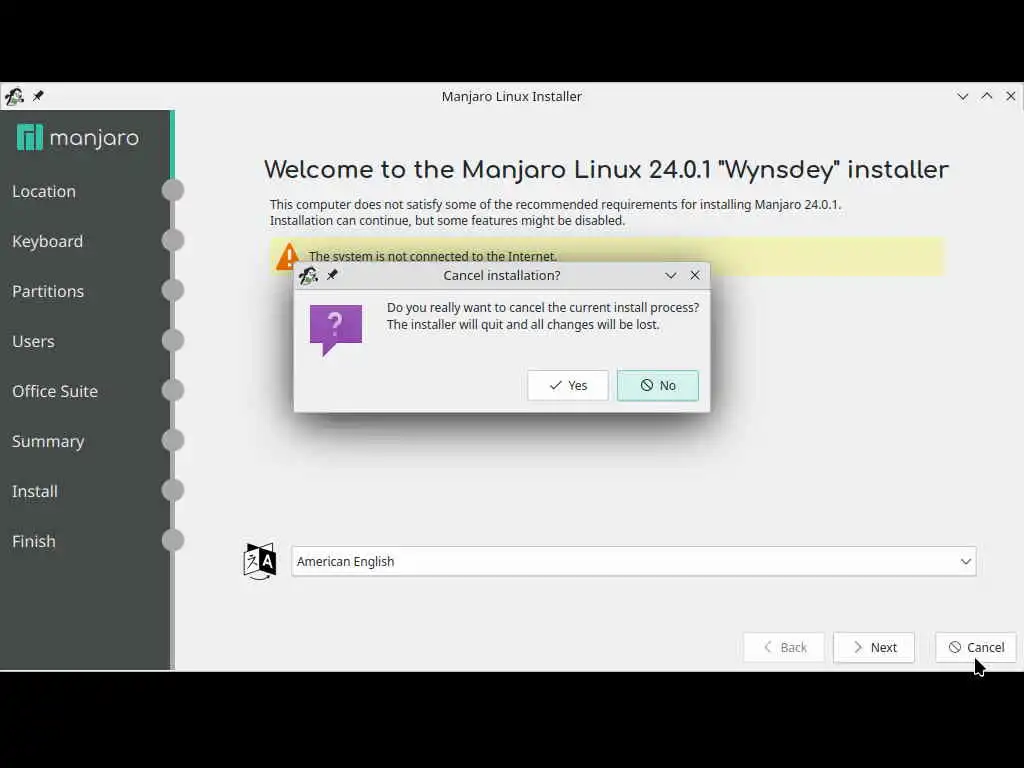Minimize the Manjaro Linux Installer window

click(x=963, y=96)
